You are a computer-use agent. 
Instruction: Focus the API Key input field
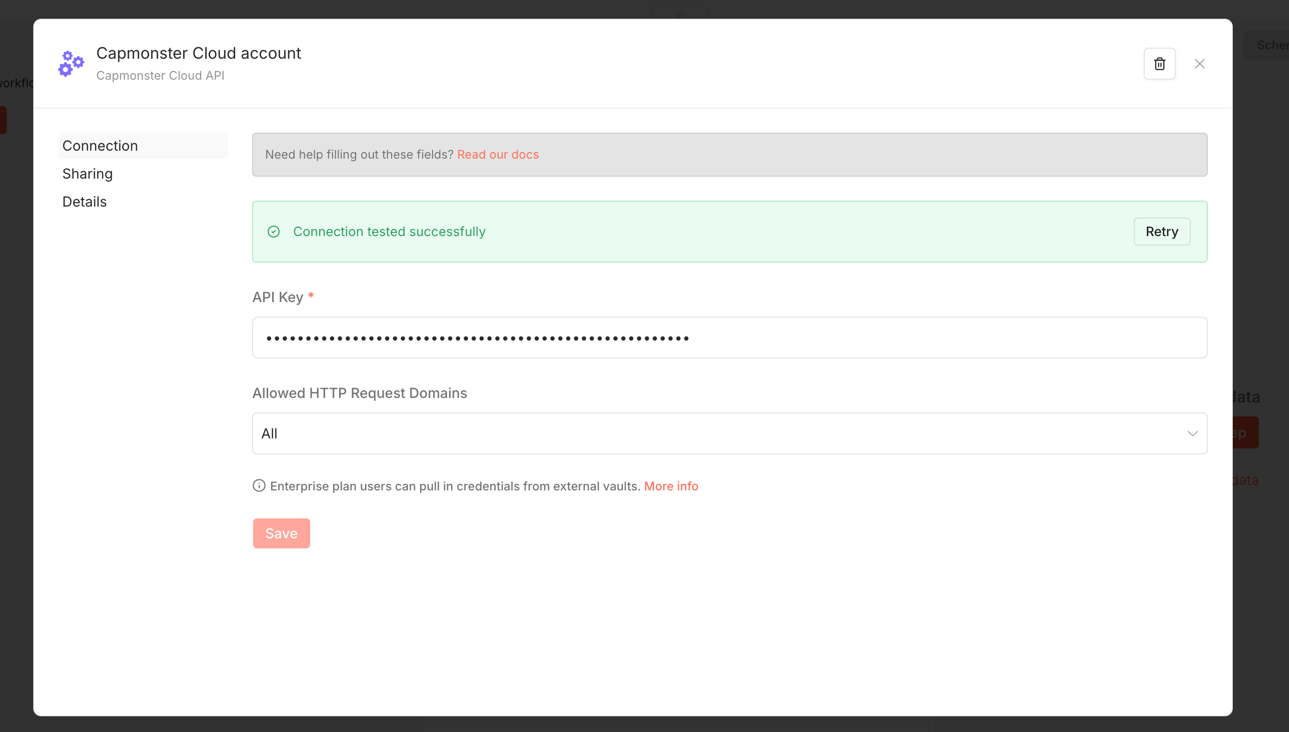(729, 338)
